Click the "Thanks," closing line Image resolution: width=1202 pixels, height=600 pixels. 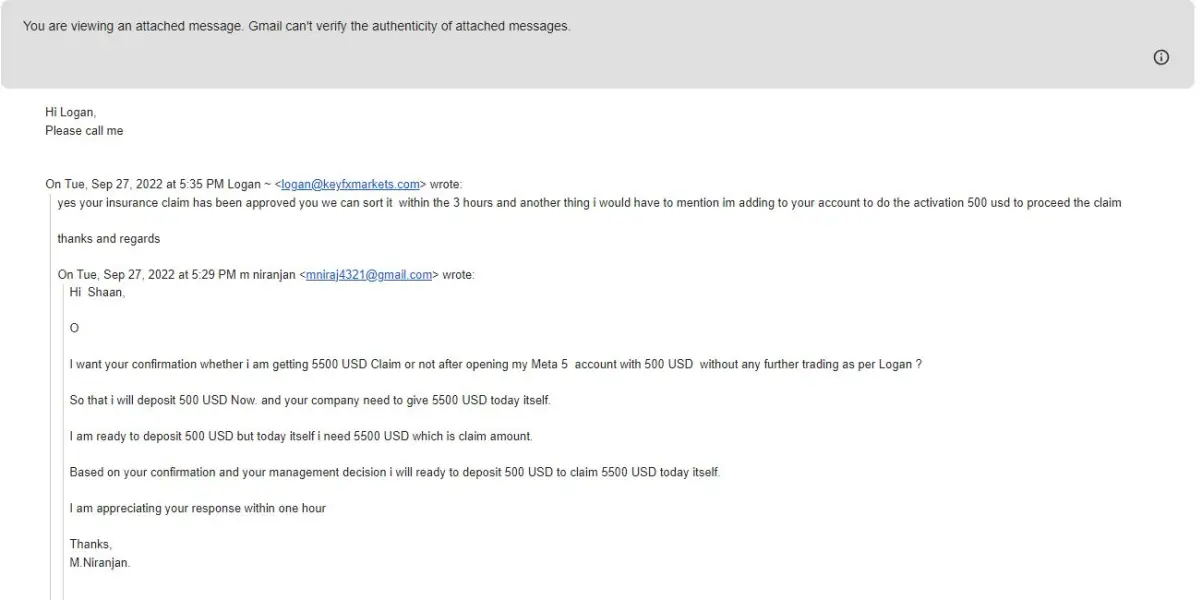click(x=90, y=544)
